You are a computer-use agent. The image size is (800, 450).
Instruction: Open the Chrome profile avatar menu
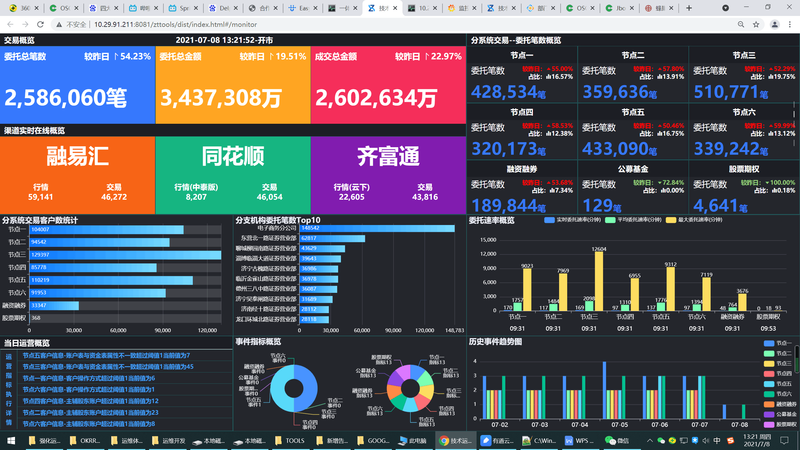click(x=774, y=24)
